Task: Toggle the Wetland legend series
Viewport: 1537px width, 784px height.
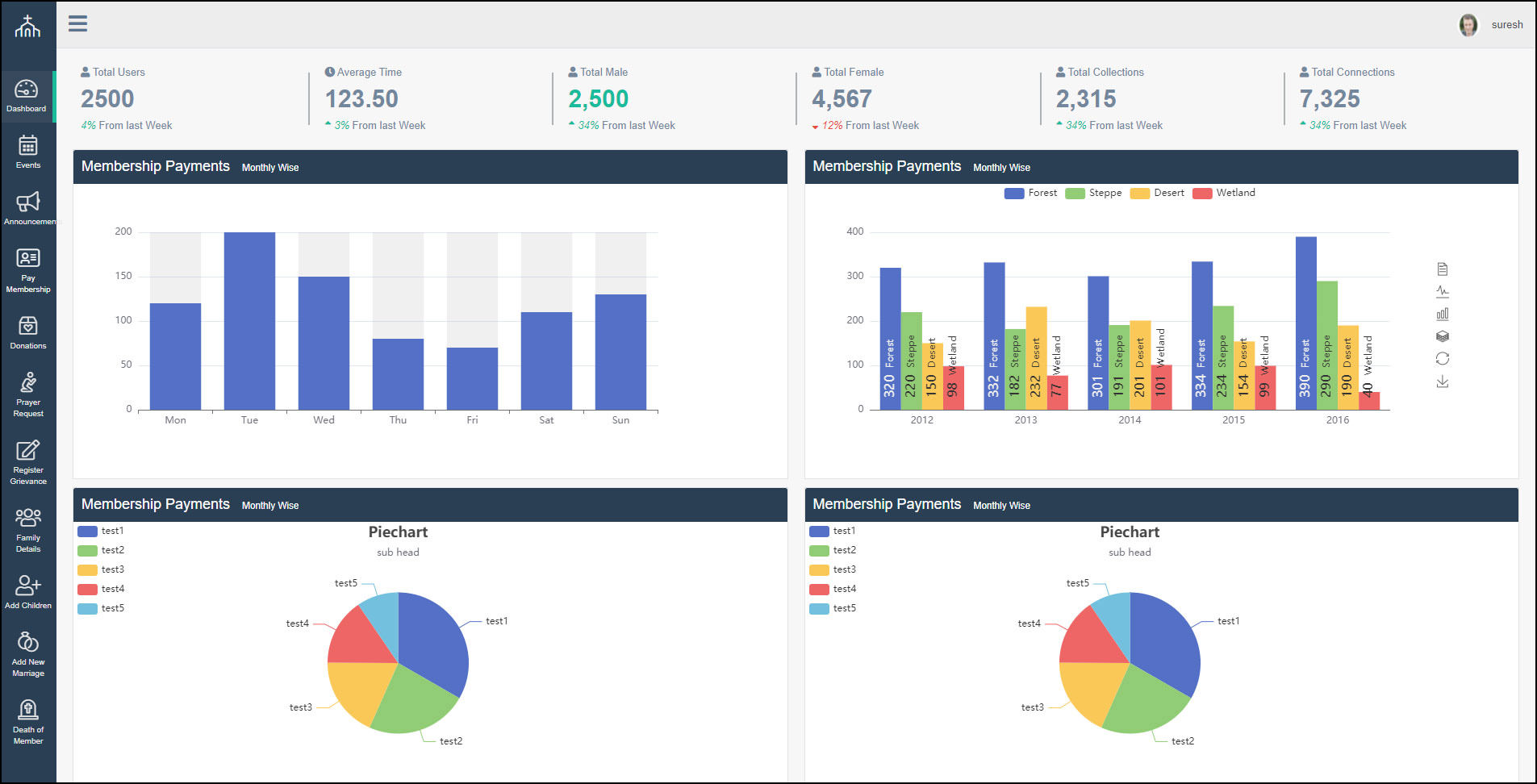Action: [x=1224, y=193]
